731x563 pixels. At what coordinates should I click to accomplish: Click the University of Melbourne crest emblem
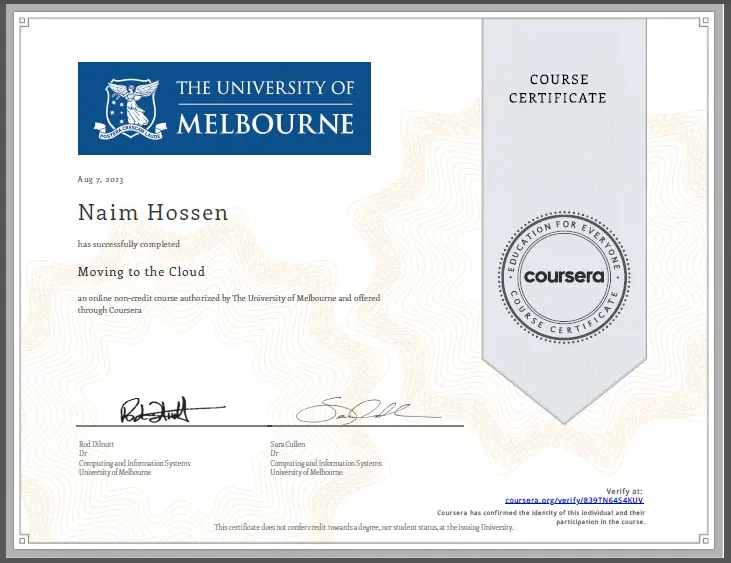[130, 109]
